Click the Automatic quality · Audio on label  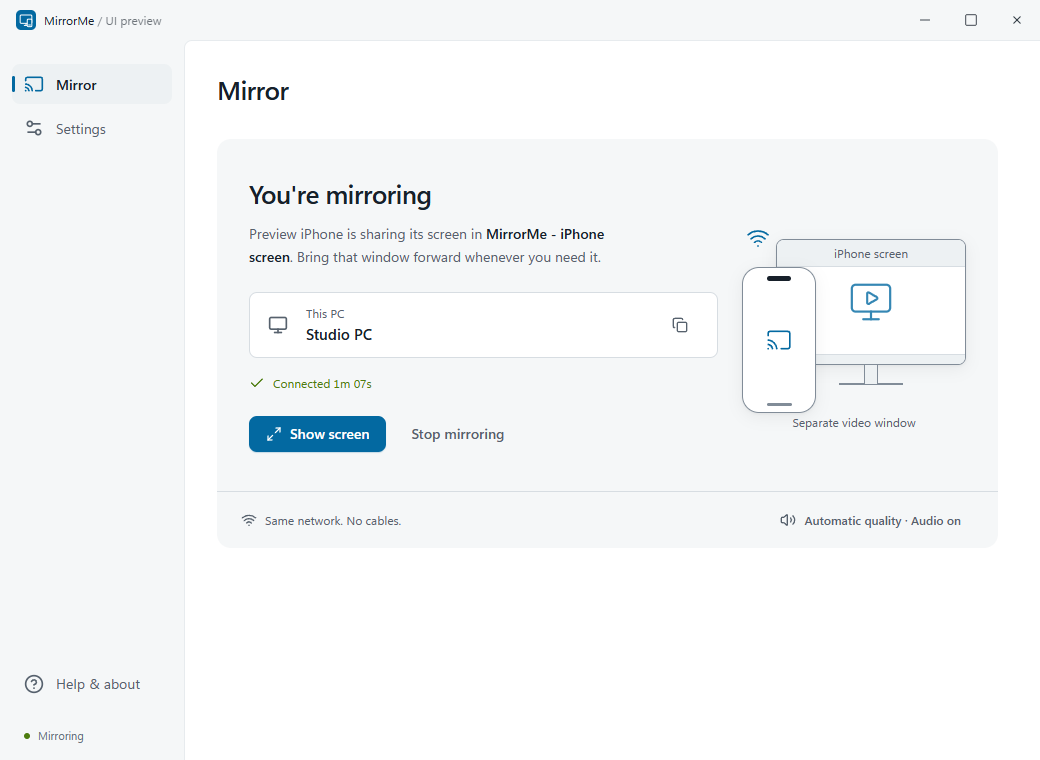[x=882, y=521]
